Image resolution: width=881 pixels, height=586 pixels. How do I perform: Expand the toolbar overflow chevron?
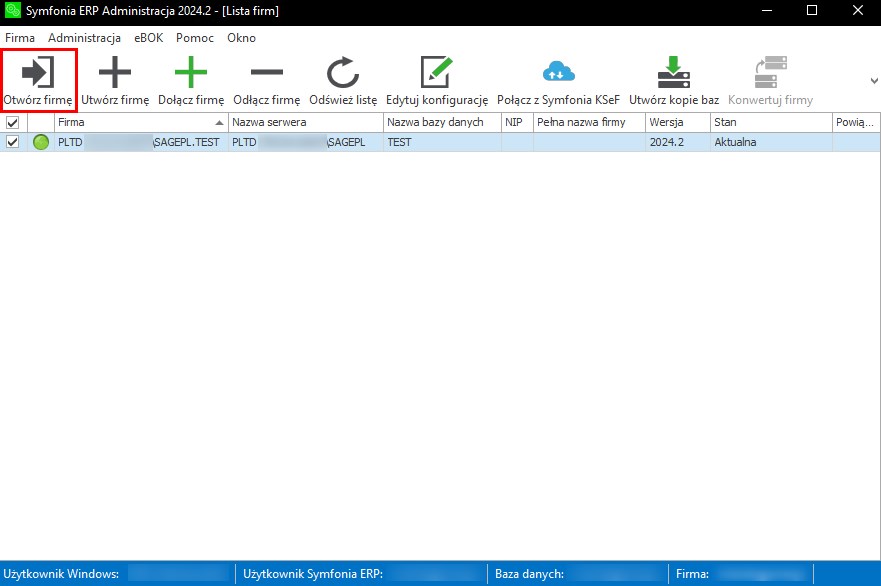tap(874, 81)
